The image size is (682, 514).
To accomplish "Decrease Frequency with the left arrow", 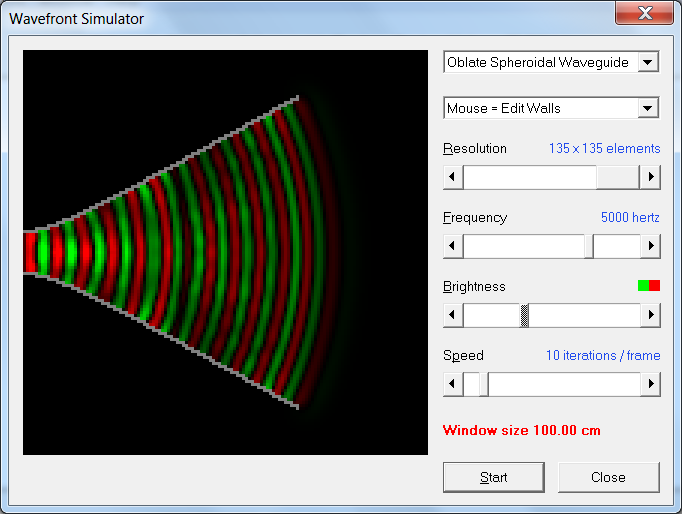I will coord(453,246).
